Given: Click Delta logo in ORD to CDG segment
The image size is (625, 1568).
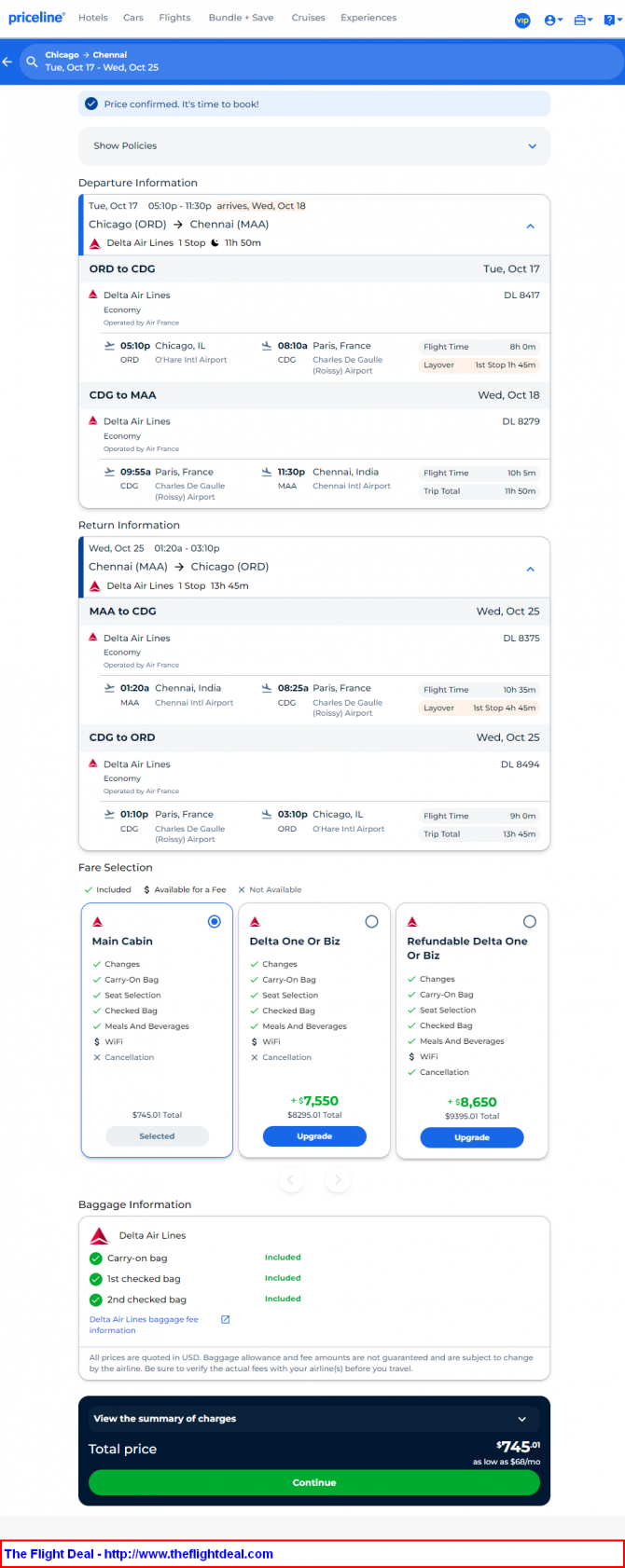Looking at the screenshot, I should click(93, 295).
